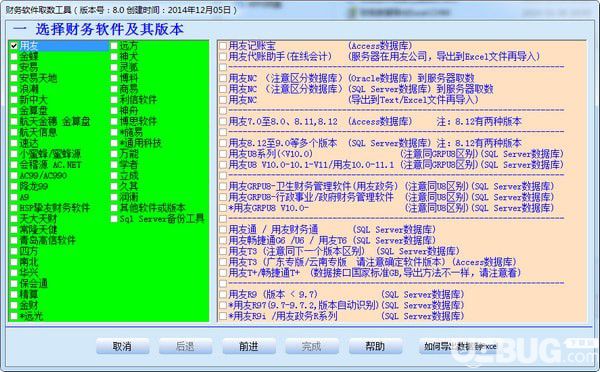Choose 用友NC SQL Server数据库 version

223,89
